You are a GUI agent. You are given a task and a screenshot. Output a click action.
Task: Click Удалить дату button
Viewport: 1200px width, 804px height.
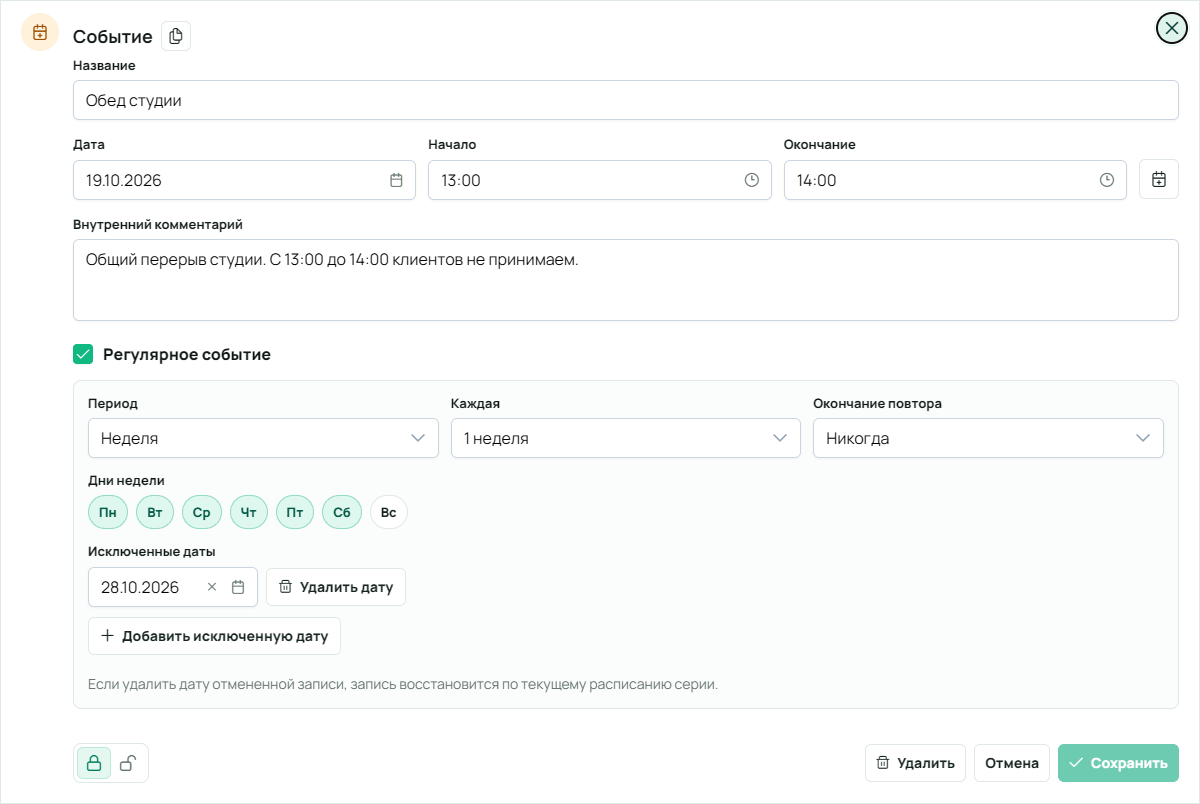(x=336, y=587)
